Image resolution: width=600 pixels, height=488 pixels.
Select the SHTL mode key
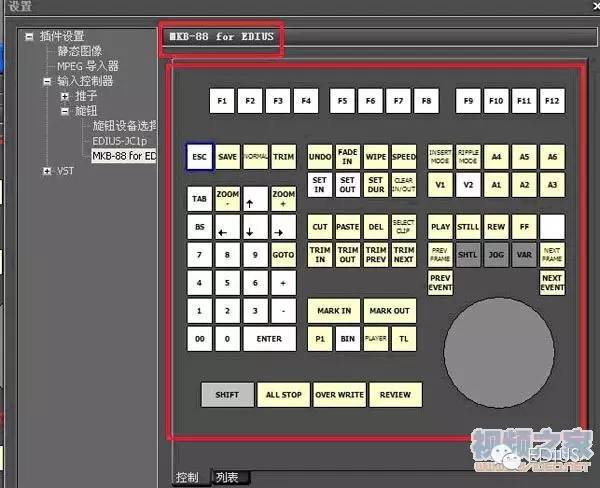468,255
